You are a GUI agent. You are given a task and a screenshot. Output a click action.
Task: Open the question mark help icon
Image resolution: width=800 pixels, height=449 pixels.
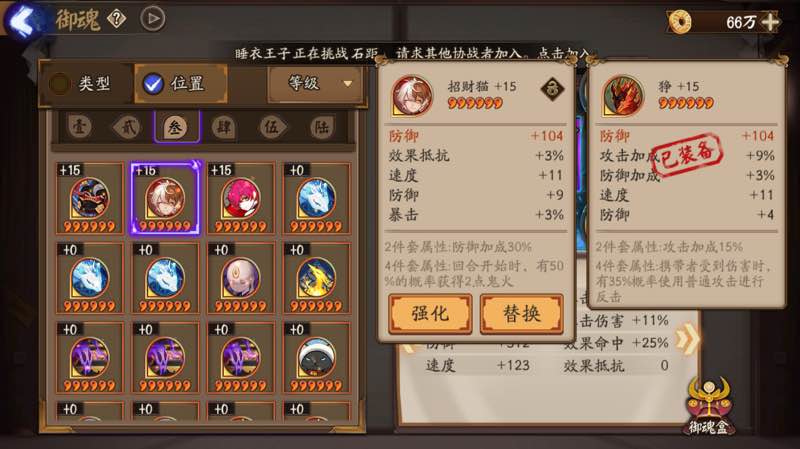116,19
